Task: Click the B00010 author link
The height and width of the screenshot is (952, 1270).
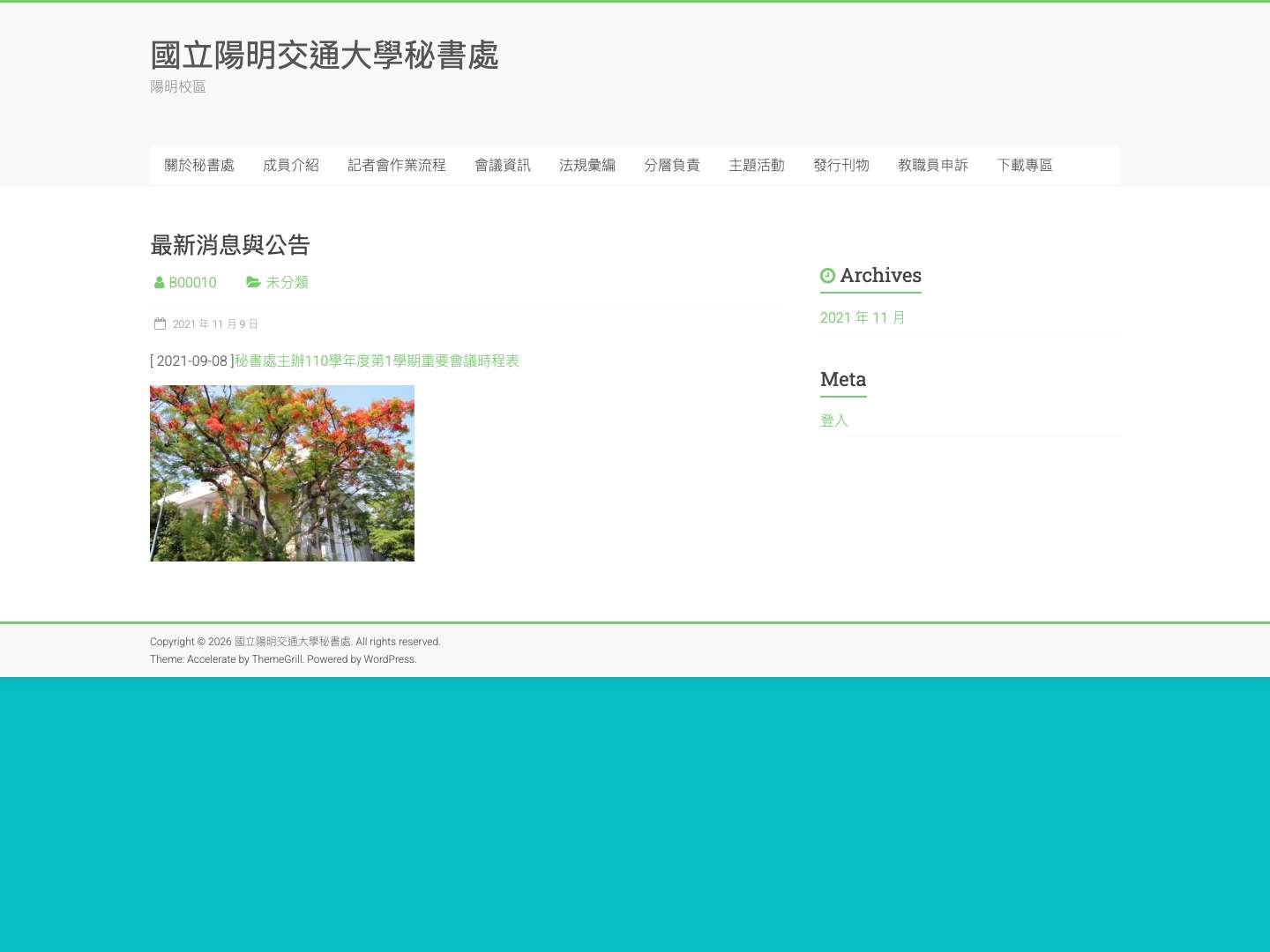Action: tap(192, 282)
